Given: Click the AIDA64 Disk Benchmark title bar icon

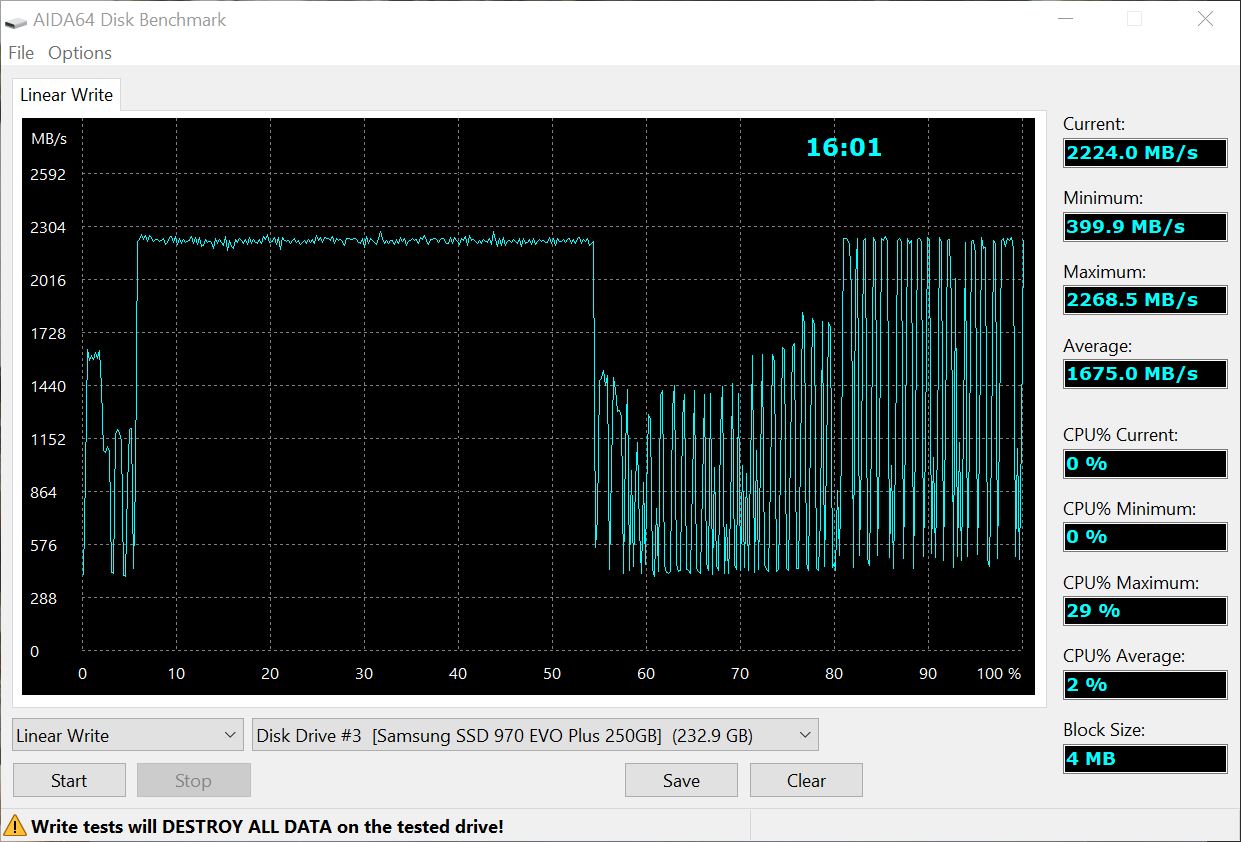Looking at the screenshot, I should coord(16,21).
